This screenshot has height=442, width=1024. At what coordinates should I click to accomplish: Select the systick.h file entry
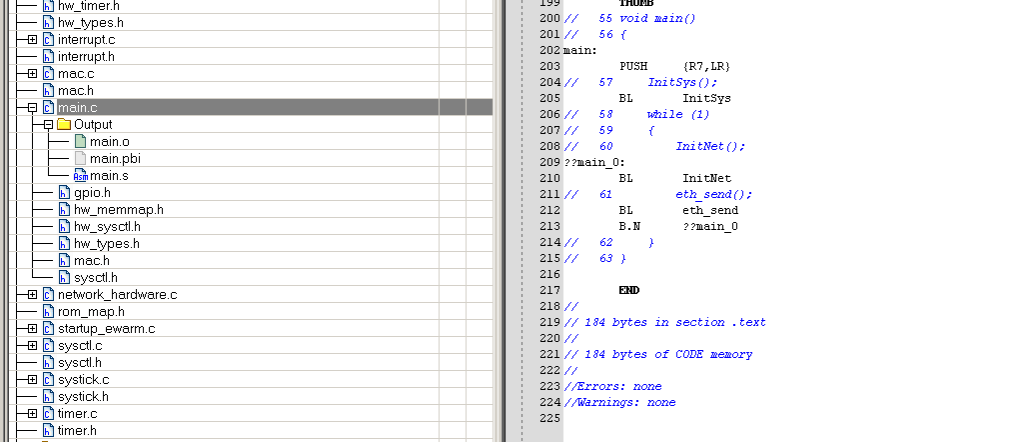(83, 397)
